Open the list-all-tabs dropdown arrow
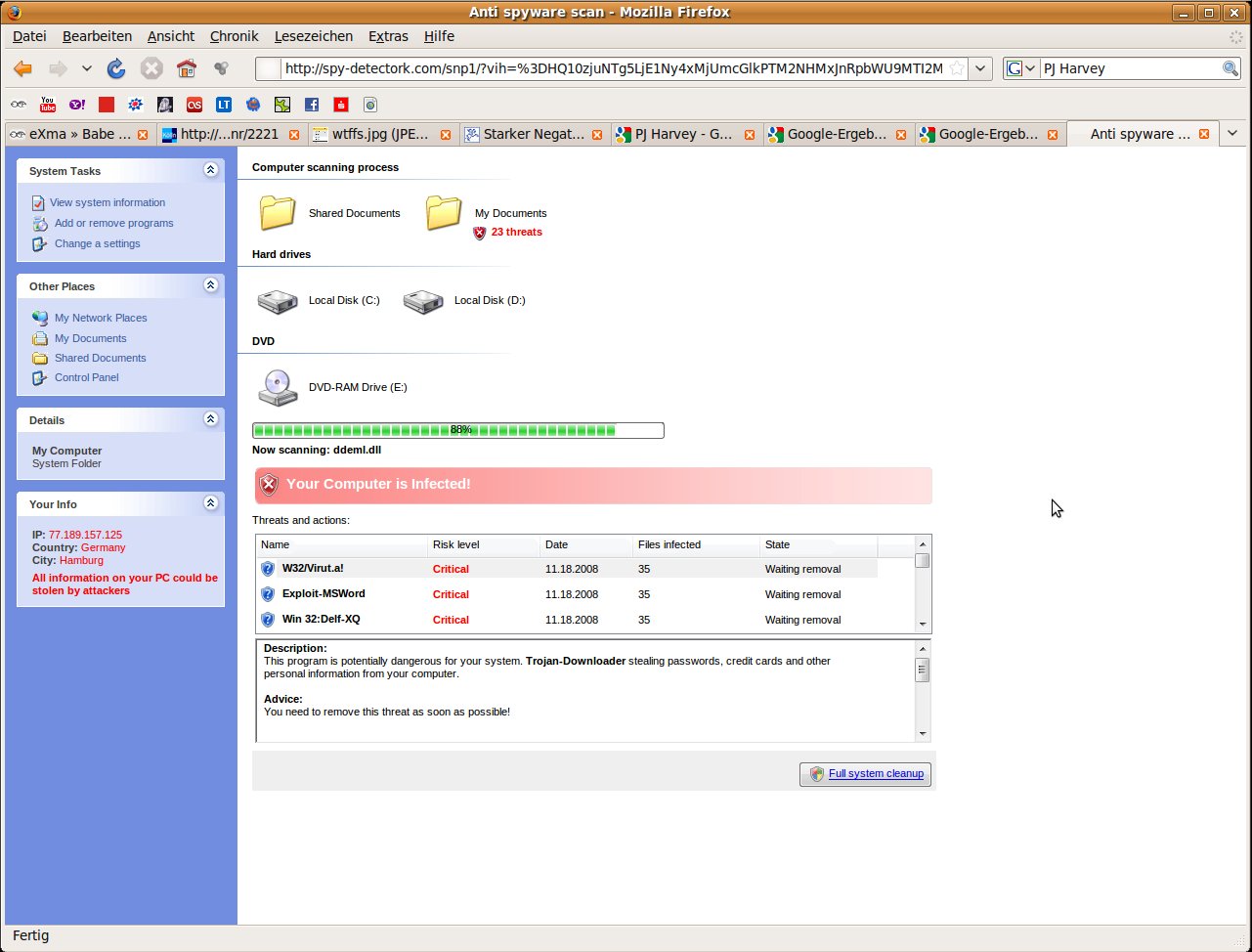1252x952 pixels. click(x=1232, y=134)
